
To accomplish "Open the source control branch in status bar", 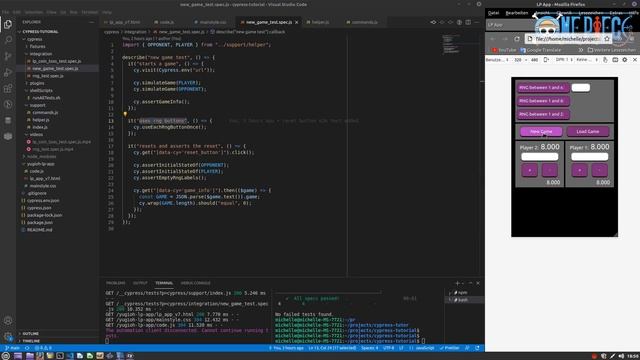I will pyautogui.click(x=12, y=348).
